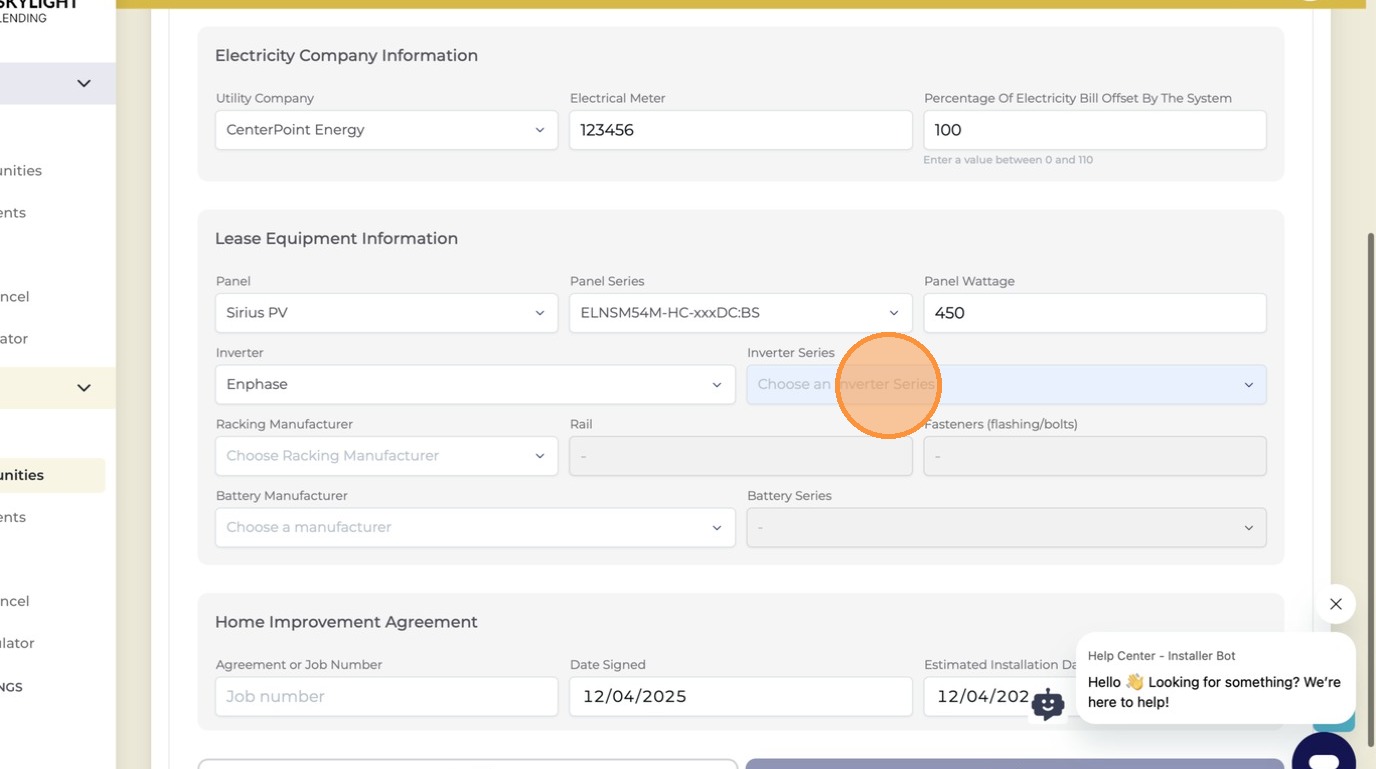Dismiss the Help Center popup with X

pyautogui.click(x=1335, y=604)
